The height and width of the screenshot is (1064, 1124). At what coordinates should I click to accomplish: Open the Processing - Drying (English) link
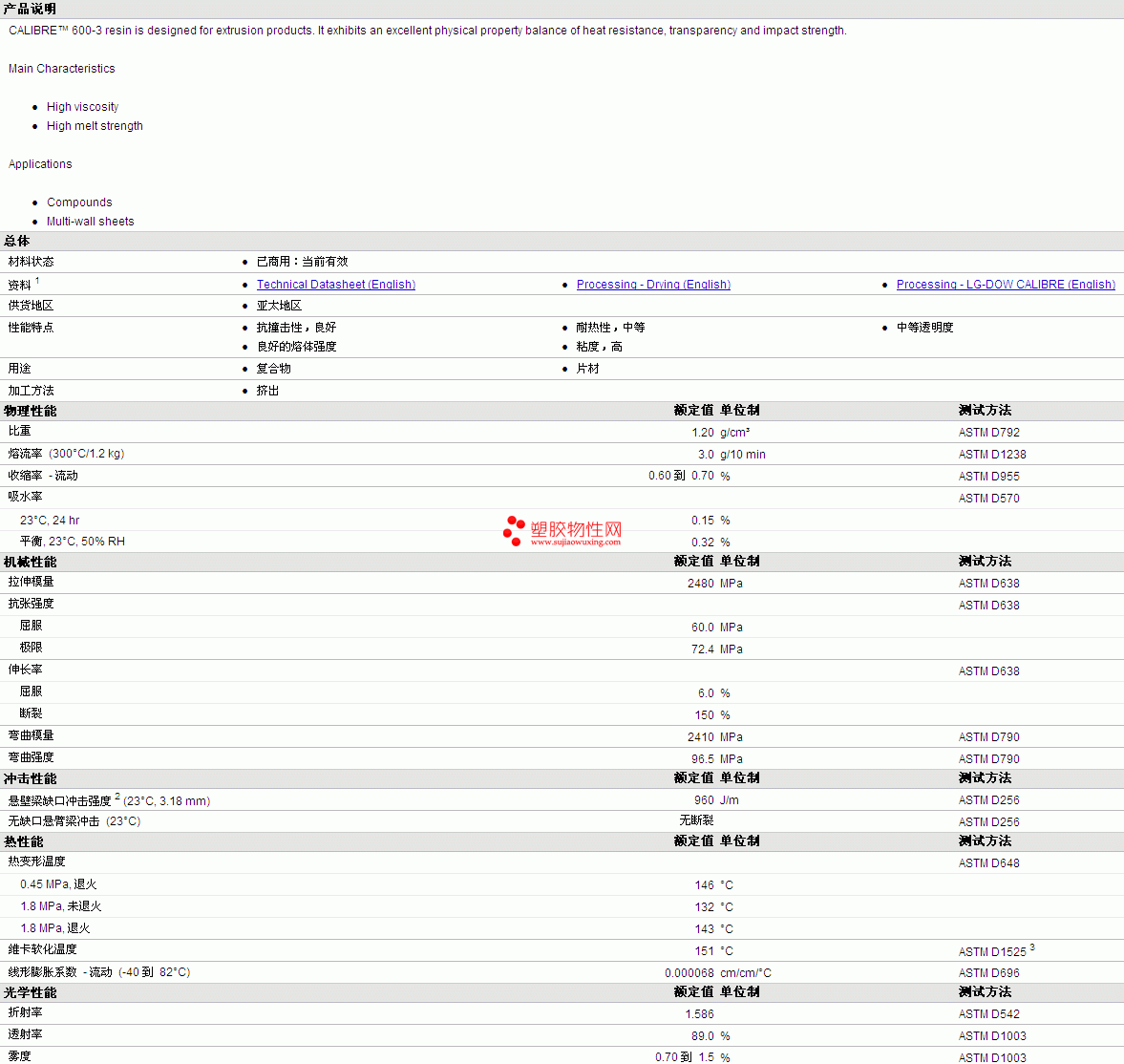pyautogui.click(x=654, y=285)
